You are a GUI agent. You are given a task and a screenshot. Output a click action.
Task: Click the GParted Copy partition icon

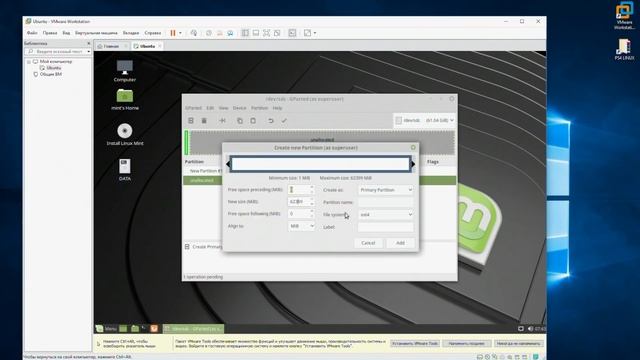click(x=240, y=120)
